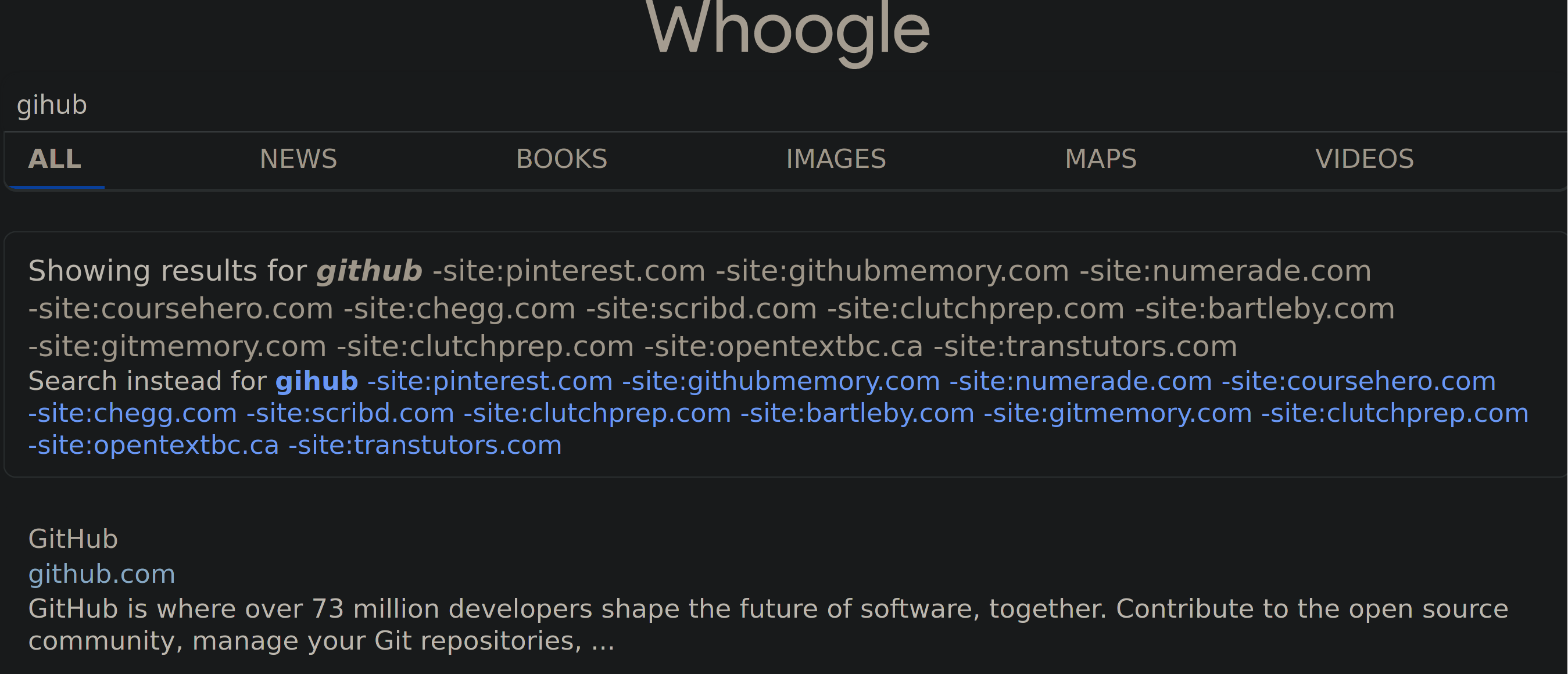
Task: Switch to the NEWS tab
Action: pyautogui.click(x=298, y=159)
